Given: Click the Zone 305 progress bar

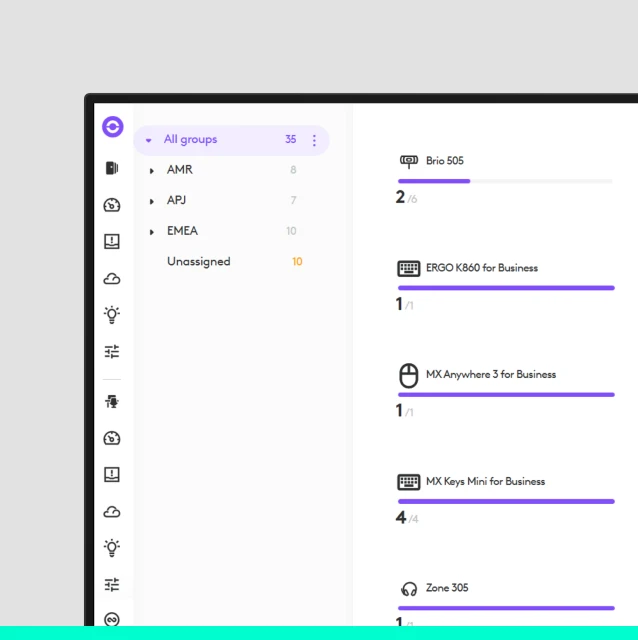Looking at the screenshot, I should click(506, 608).
